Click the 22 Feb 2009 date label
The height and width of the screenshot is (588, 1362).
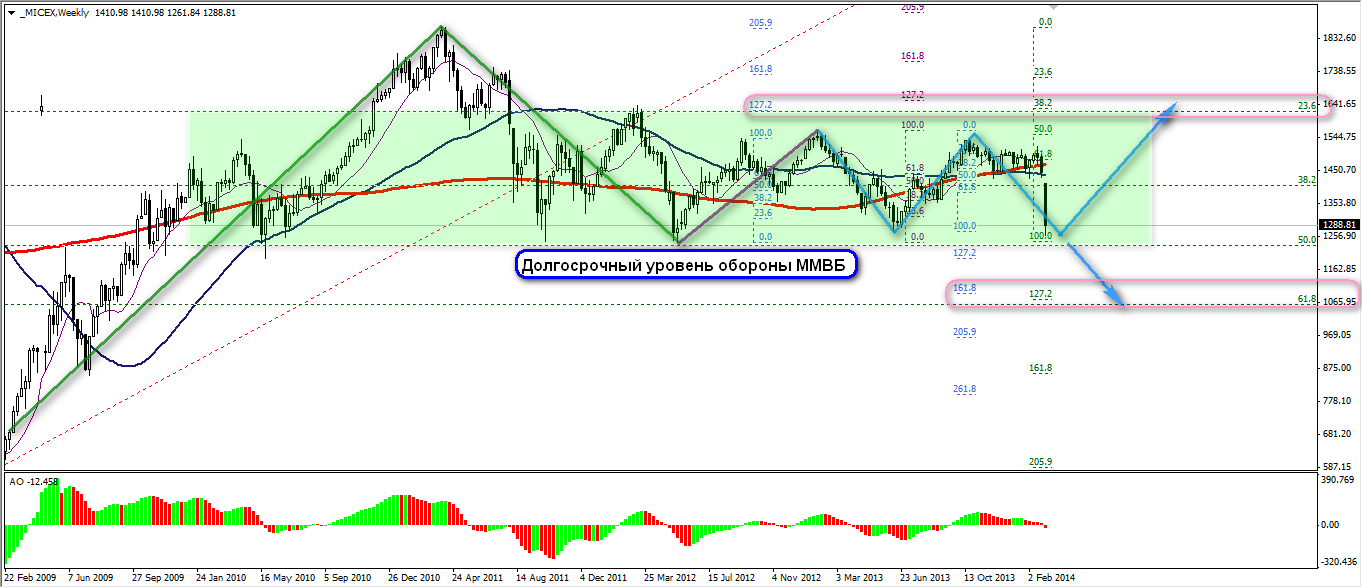click(27, 578)
